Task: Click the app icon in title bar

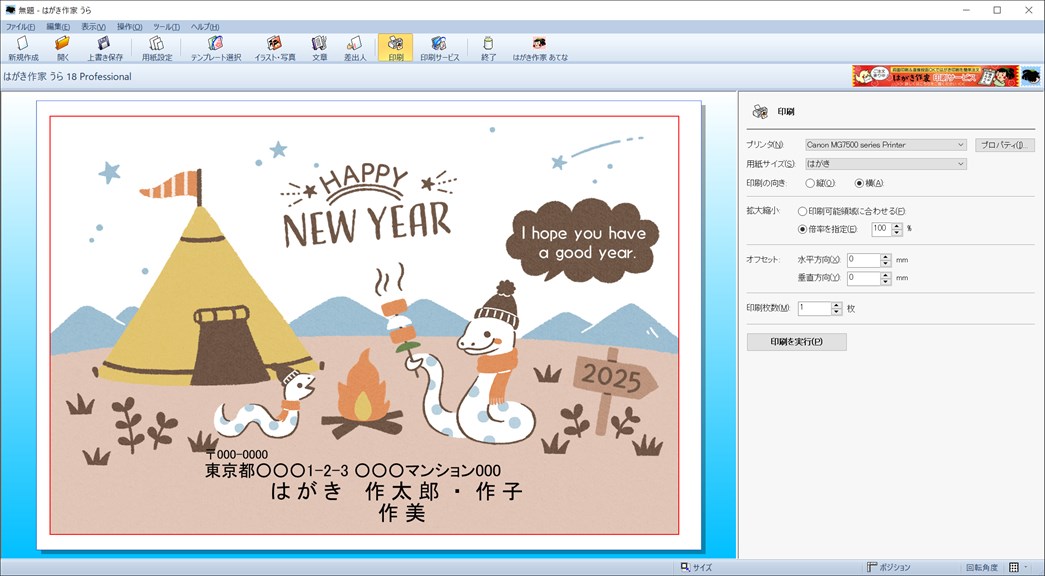Action: 10,10
